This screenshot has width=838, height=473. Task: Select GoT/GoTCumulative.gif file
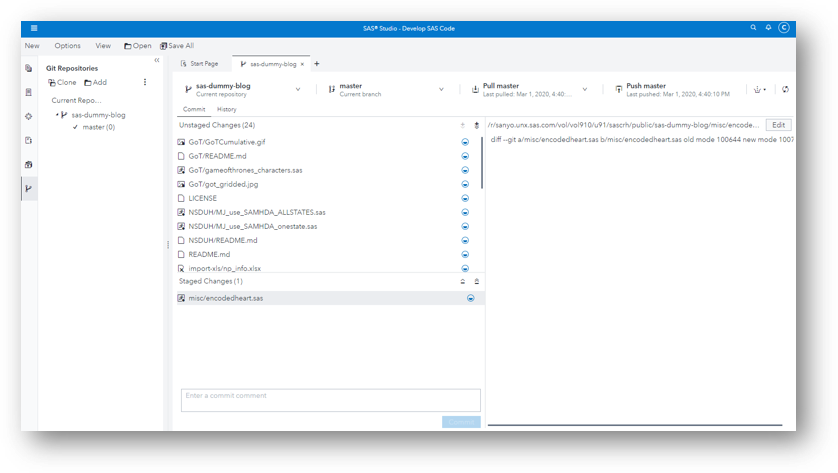click(227, 142)
